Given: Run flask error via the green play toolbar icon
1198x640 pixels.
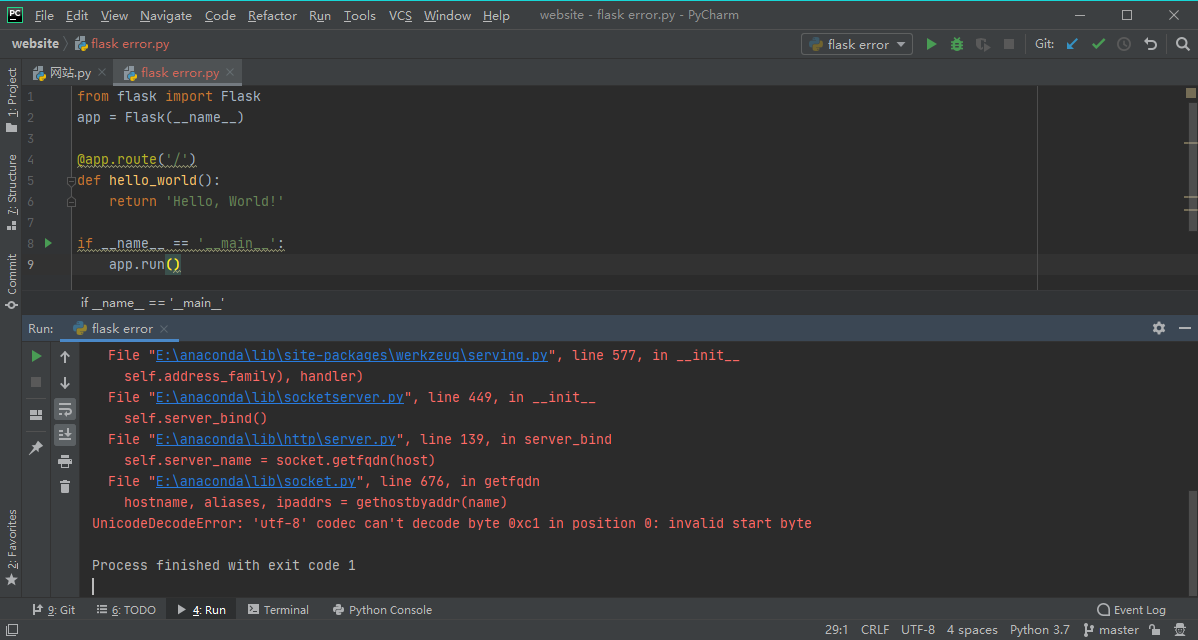Looking at the screenshot, I should pyautogui.click(x=930, y=44).
